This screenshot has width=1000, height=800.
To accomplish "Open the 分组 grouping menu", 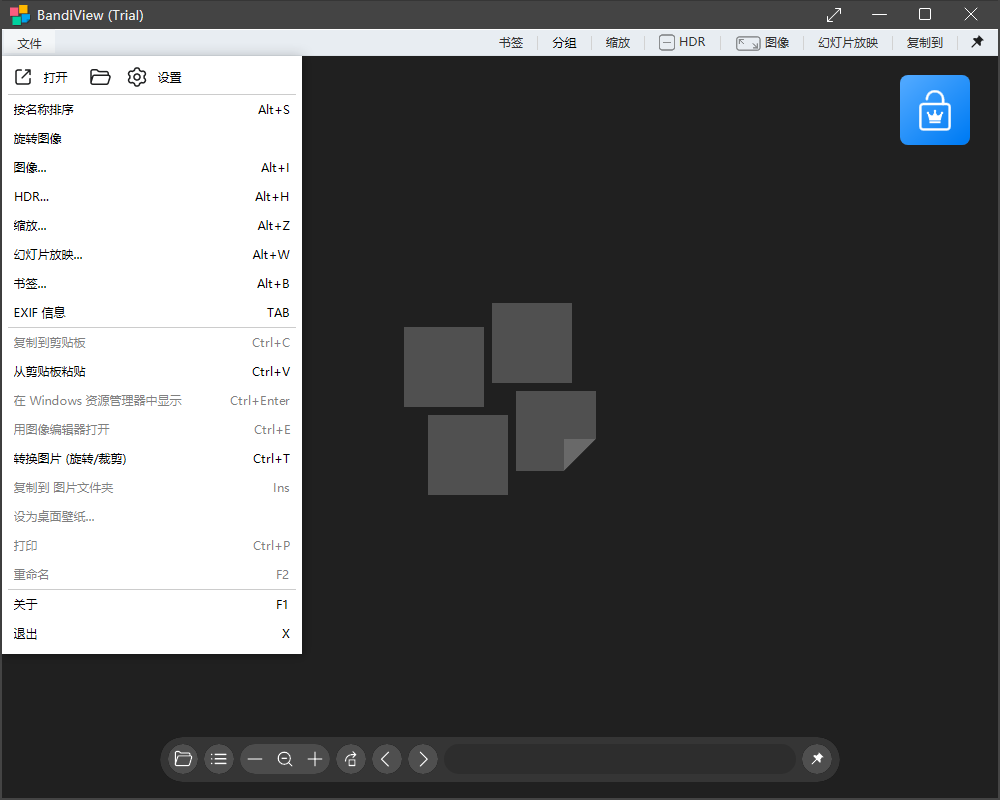I will [564, 42].
